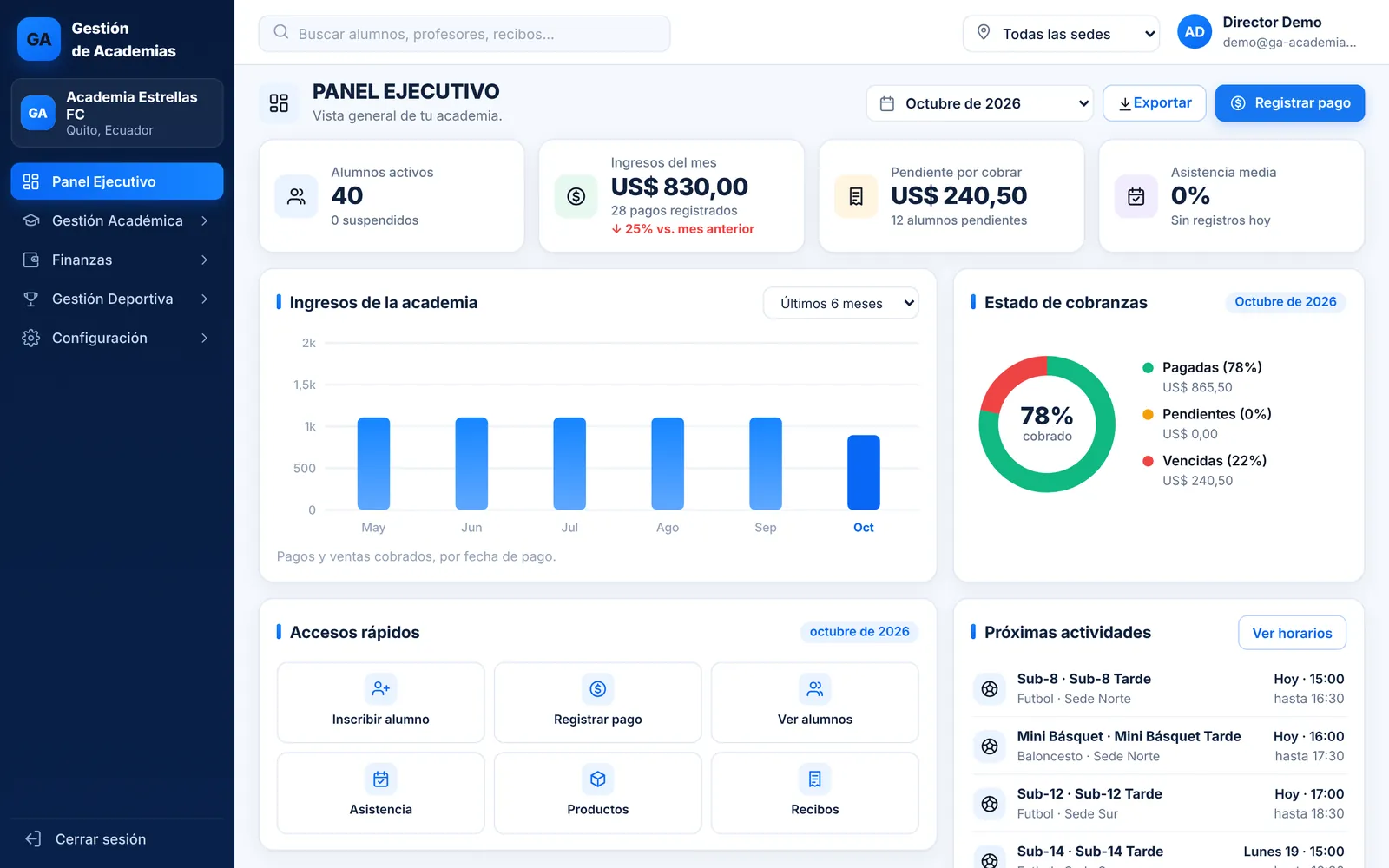The width and height of the screenshot is (1389, 868).
Task: Click the ball icon for Sub-8 Tarde
Action: [x=990, y=688]
